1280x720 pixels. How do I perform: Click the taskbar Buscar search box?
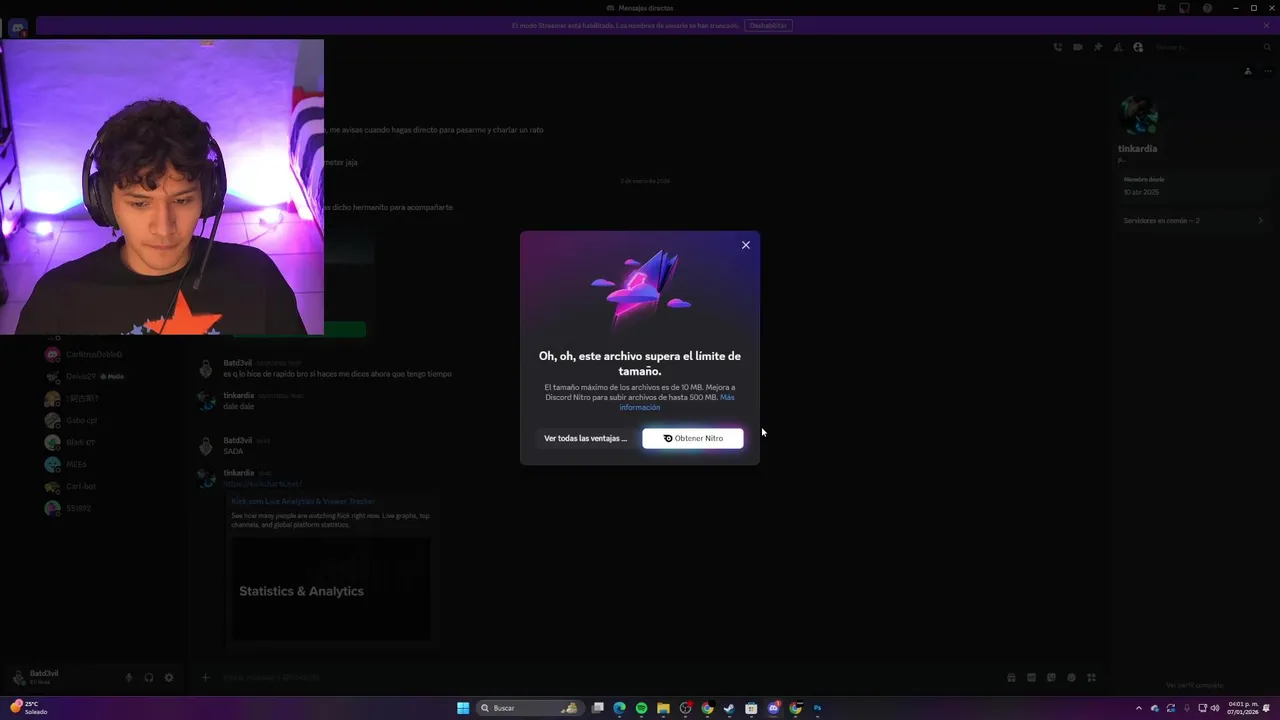click(530, 708)
